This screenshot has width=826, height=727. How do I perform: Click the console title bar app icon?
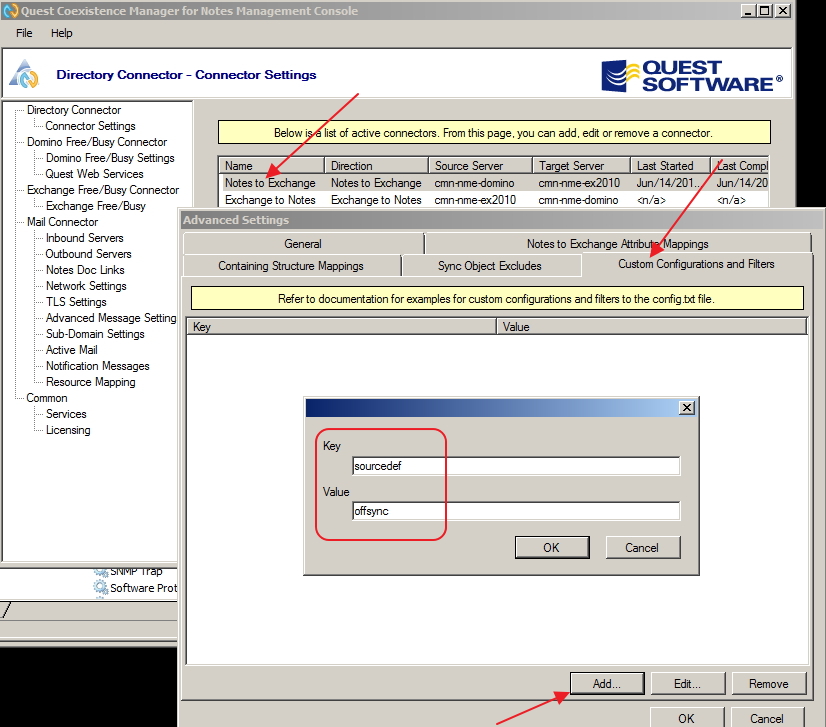click(x=11, y=11)
